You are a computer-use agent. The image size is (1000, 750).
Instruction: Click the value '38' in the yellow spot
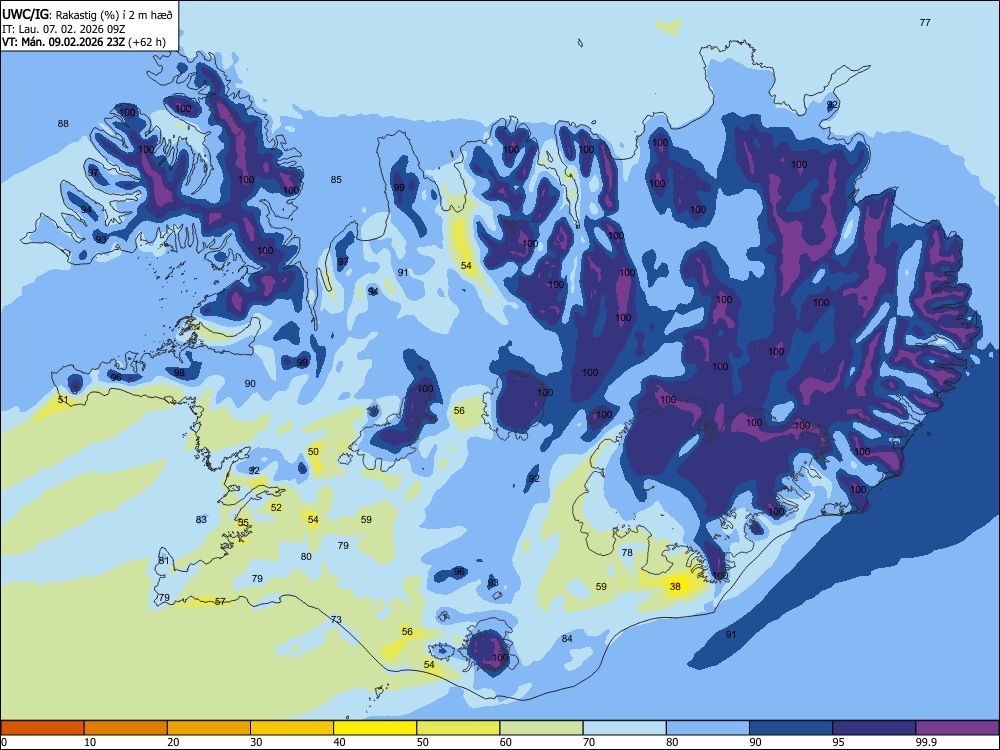click(675, 586)
